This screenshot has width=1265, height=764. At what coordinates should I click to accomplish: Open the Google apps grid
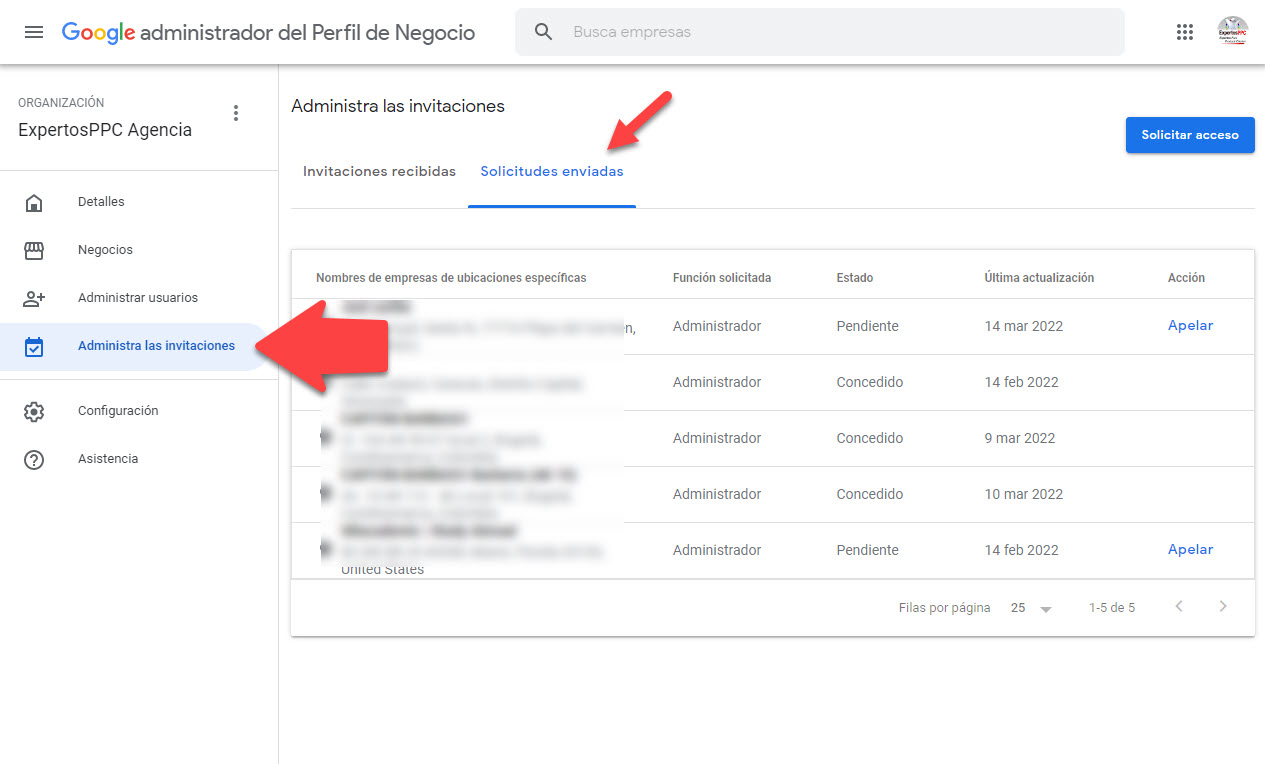1185,32
